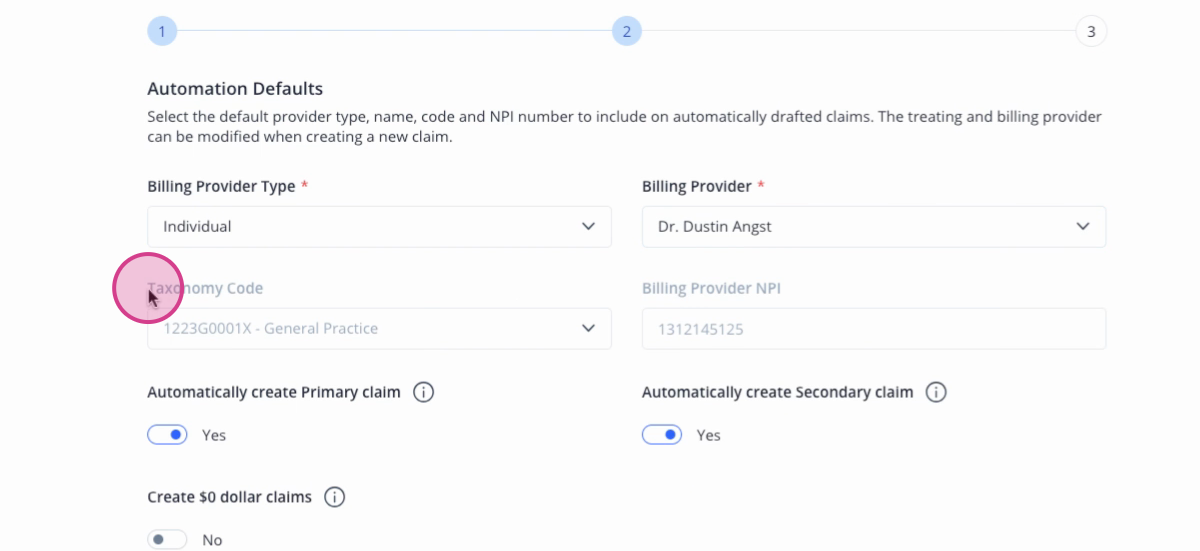This screenshot has width=1200, height=551.
Task: Click the Automatically create Primary claim label
Action: tap(274, 392)
